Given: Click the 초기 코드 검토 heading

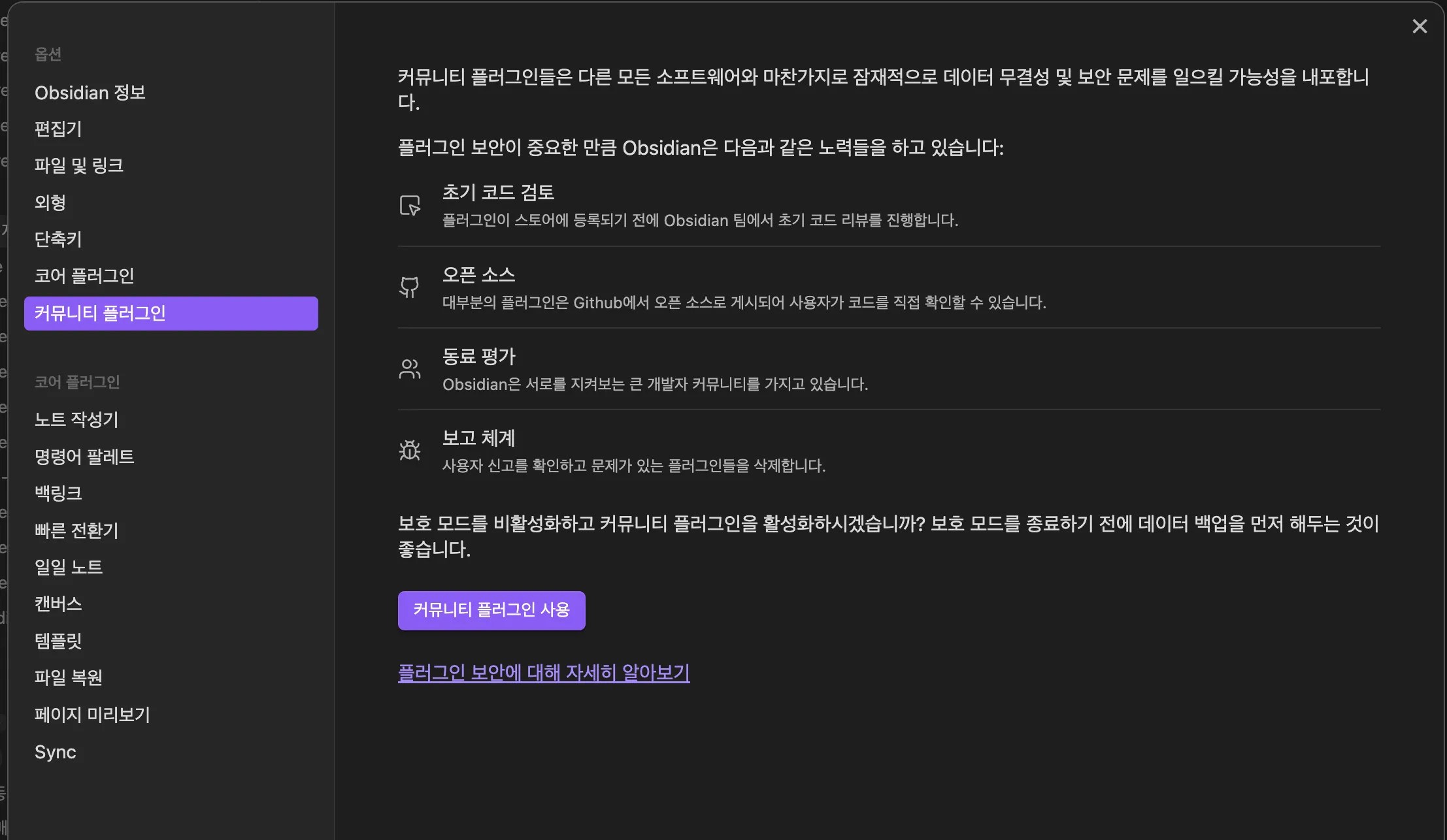Looking at the screenshot, I should tap(498, 192).
